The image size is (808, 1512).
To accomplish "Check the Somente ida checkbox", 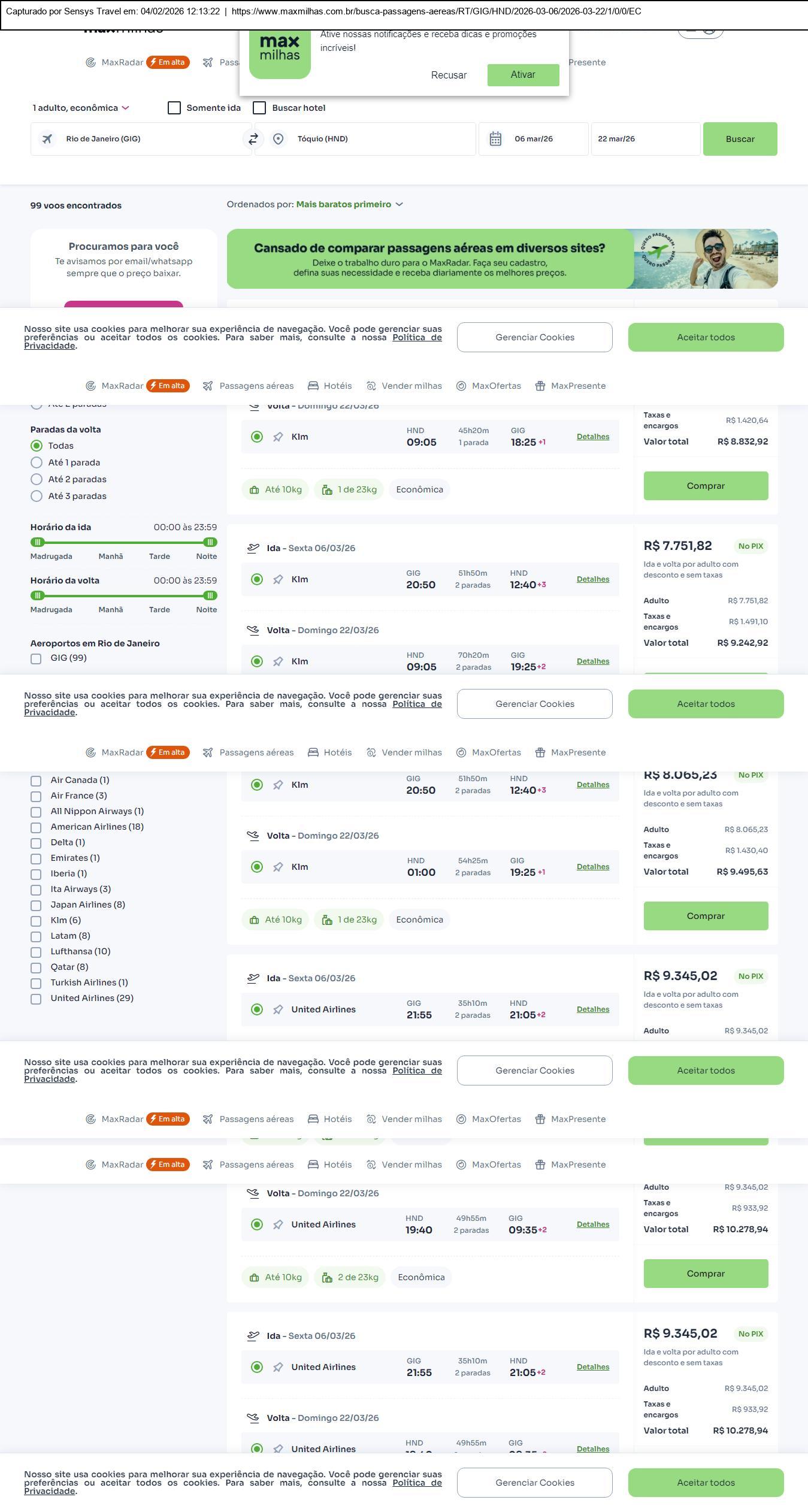I will (x=174, y=108).
